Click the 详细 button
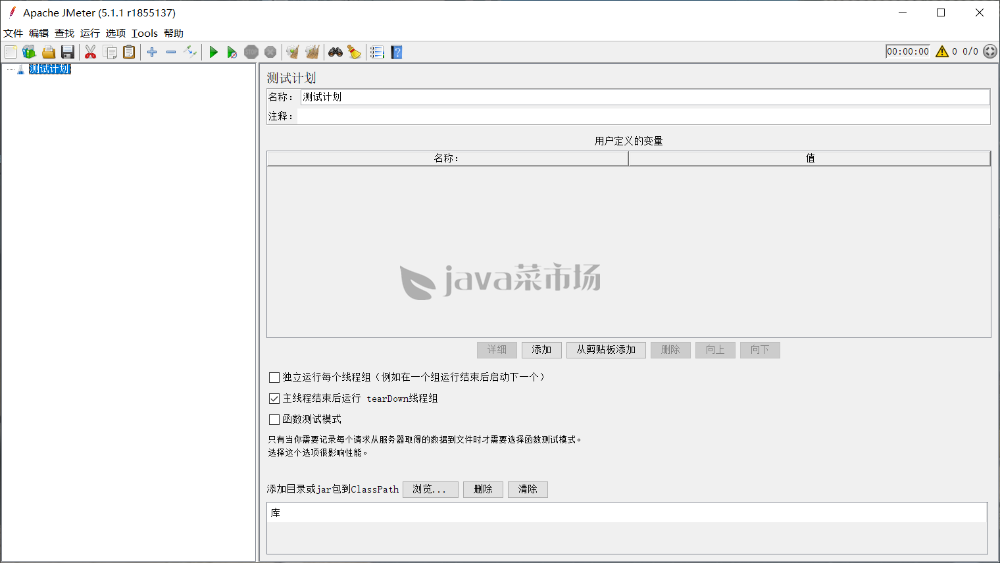This screenshot has height=563, width=1000. point(497,350)
